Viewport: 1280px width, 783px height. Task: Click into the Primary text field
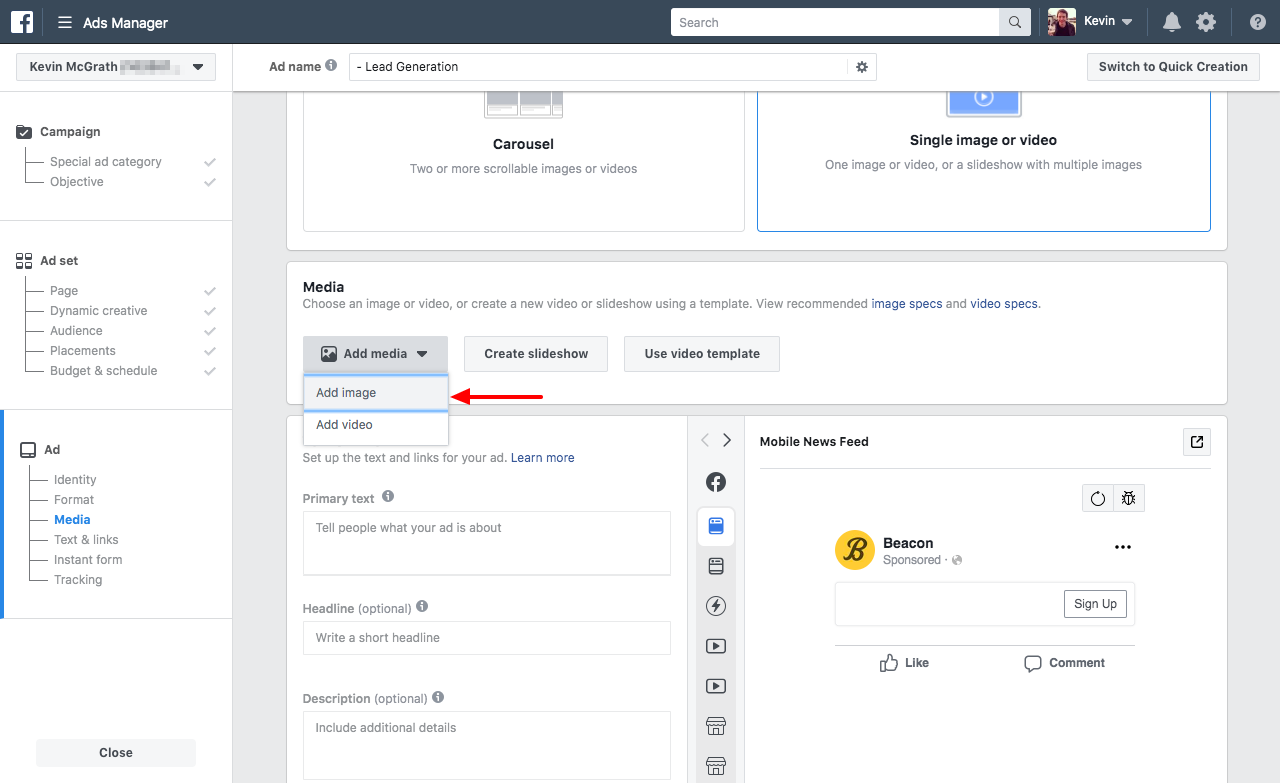486,543
